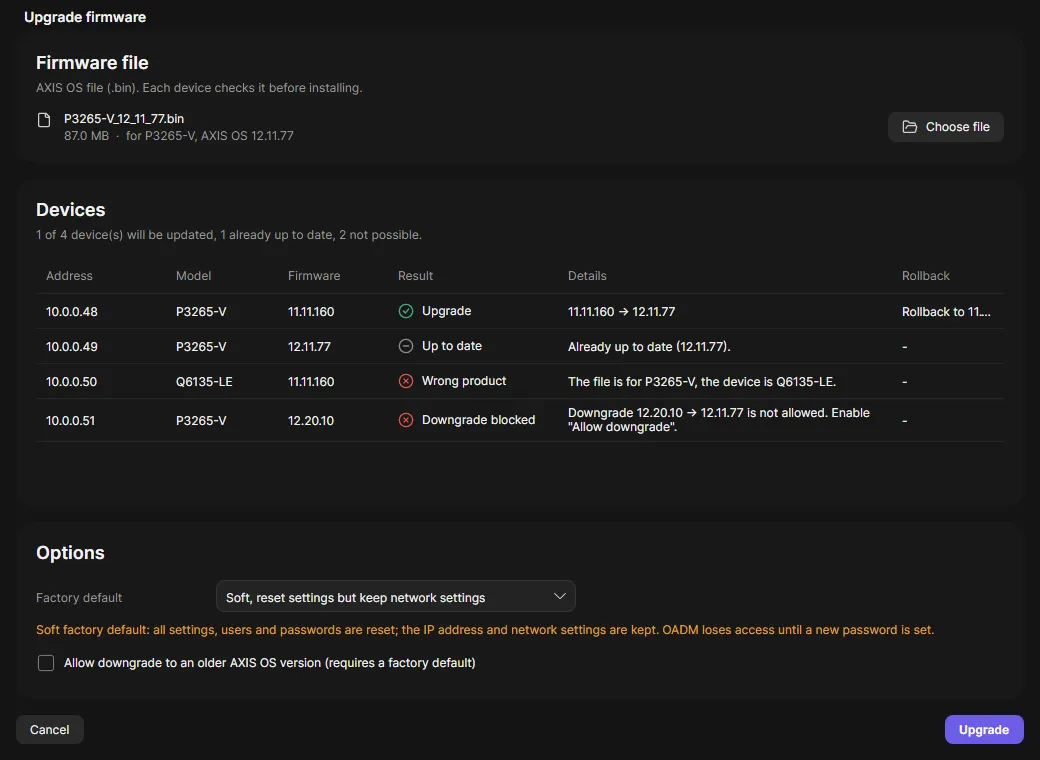Image resolution: width=1040 pixels, height=760 pixels.
Task: Click the wrong product details message
Action: click(702, 382)
